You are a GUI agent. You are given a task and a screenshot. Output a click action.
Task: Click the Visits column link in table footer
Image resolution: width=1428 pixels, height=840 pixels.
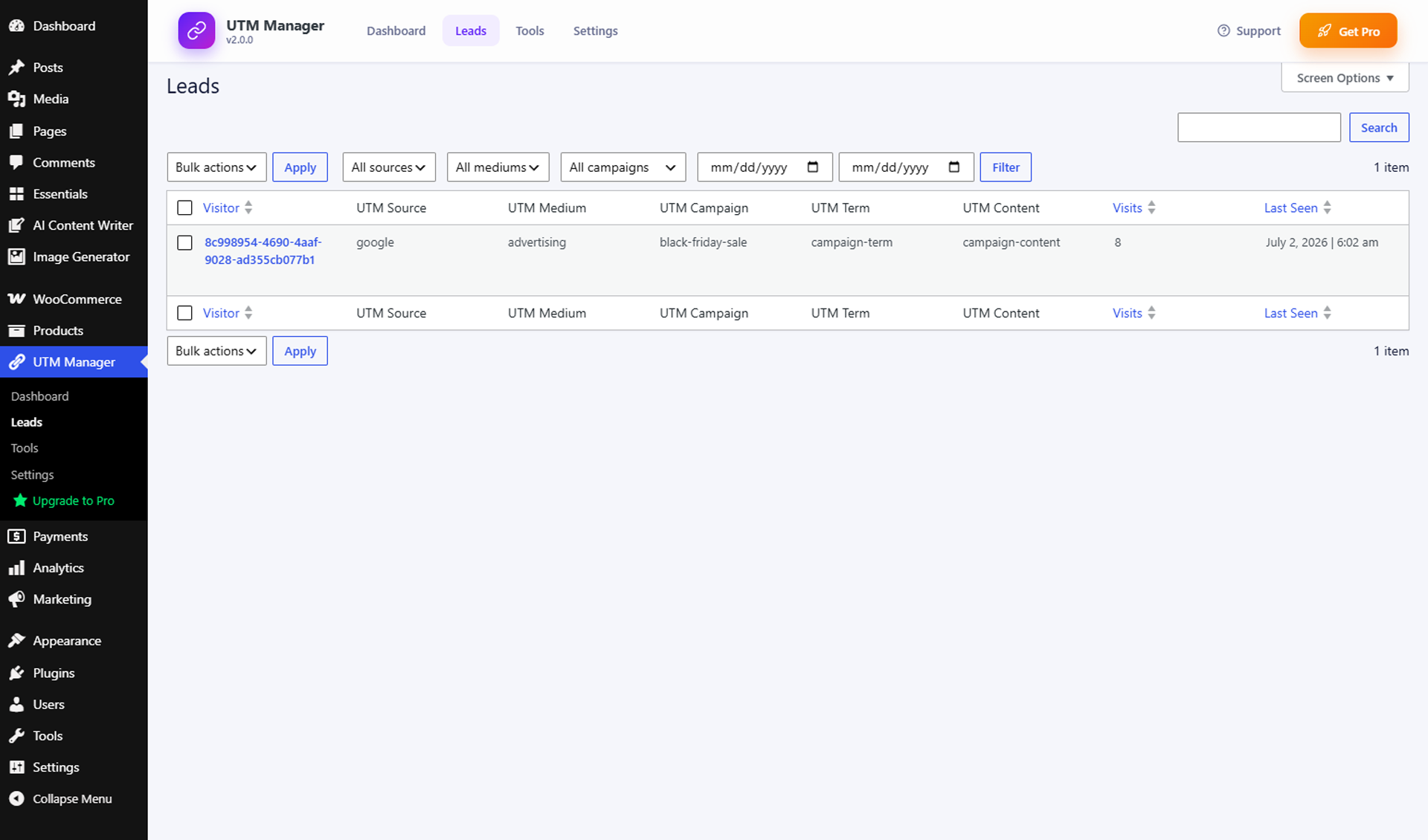[1127, 314]
